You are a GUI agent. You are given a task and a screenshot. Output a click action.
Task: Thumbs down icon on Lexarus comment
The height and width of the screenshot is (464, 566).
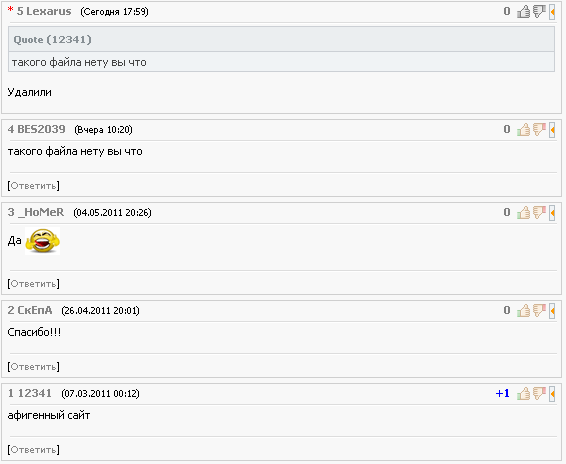(539, 12)
